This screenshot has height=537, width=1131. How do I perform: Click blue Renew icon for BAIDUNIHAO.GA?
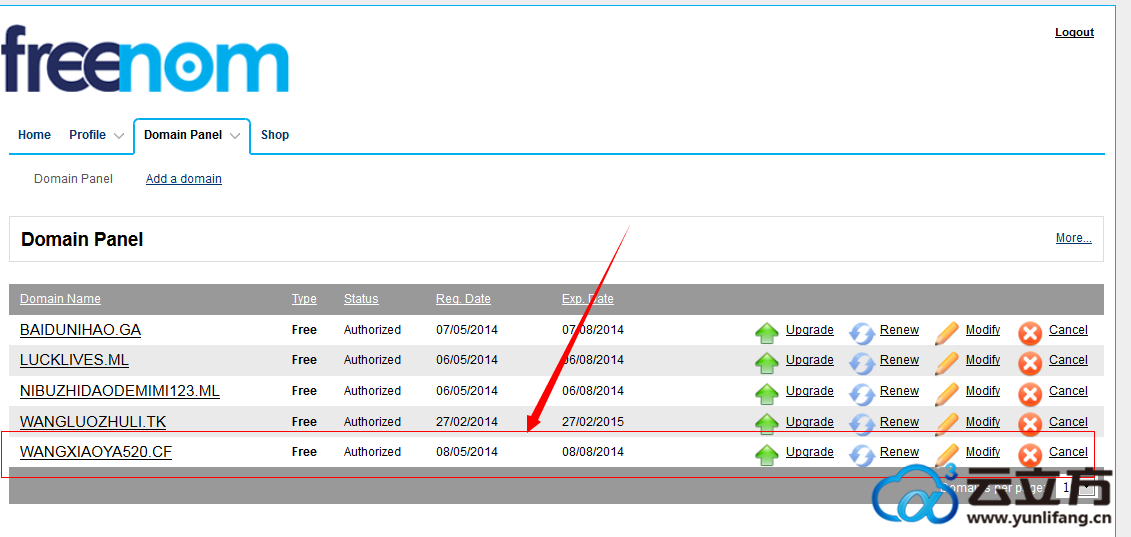[x=861, y=332]
